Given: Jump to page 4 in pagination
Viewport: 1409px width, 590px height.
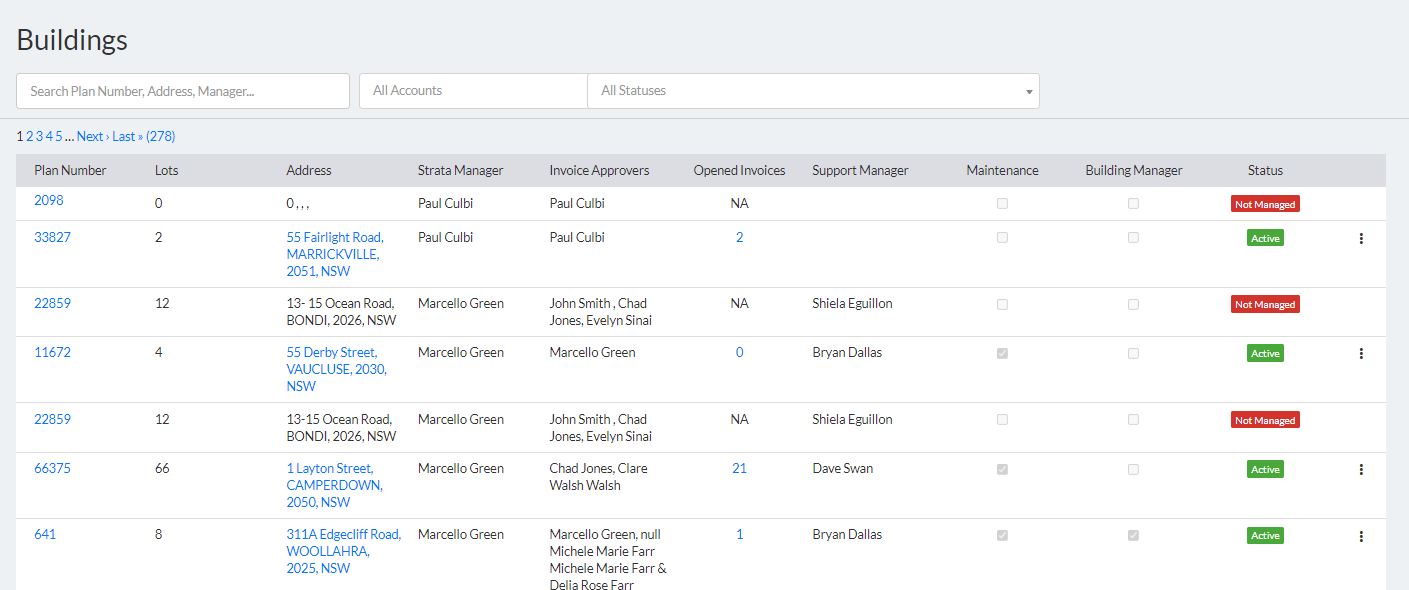Looking at the screenshot, I should 49,136.
